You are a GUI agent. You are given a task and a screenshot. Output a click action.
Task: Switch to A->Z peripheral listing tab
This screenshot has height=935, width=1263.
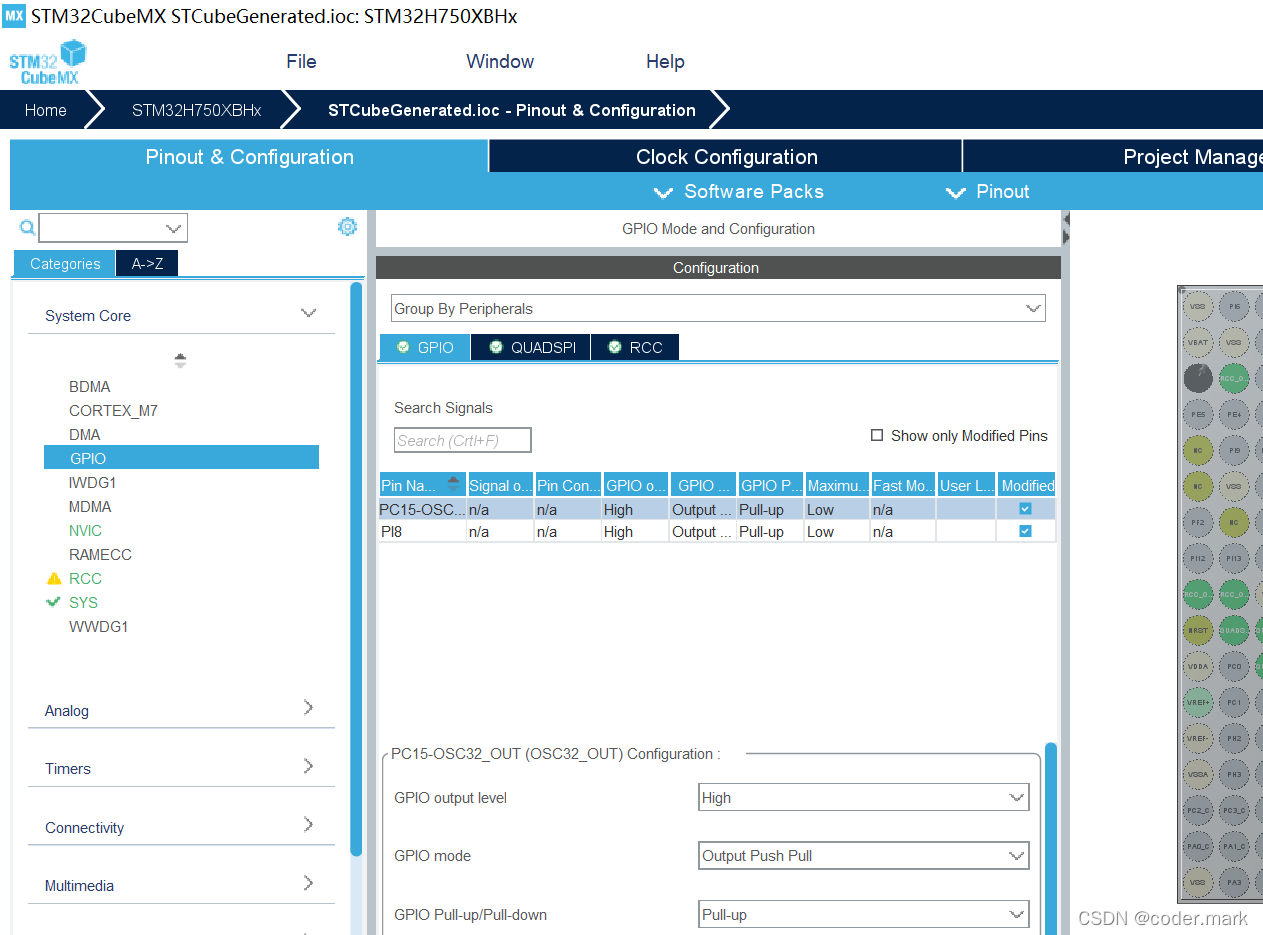[x=147, y=264]
